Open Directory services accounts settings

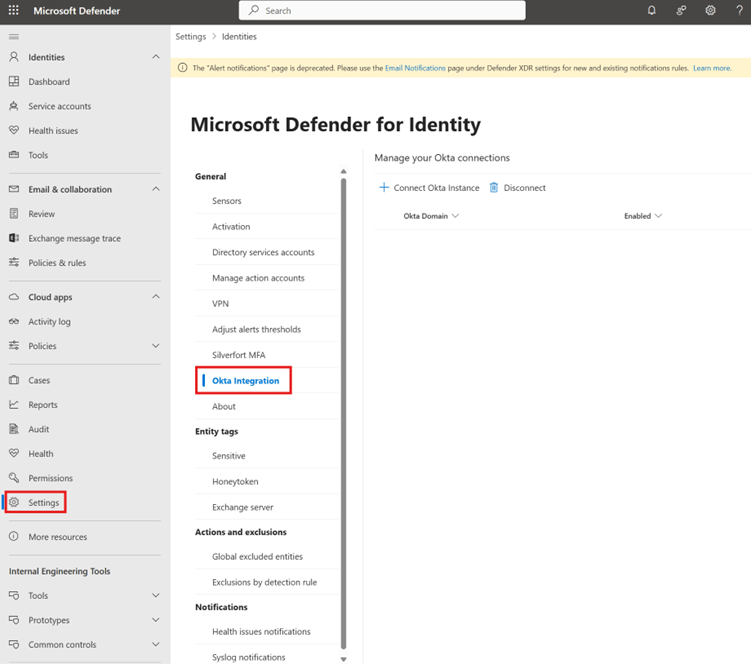(x=263, y=252)
